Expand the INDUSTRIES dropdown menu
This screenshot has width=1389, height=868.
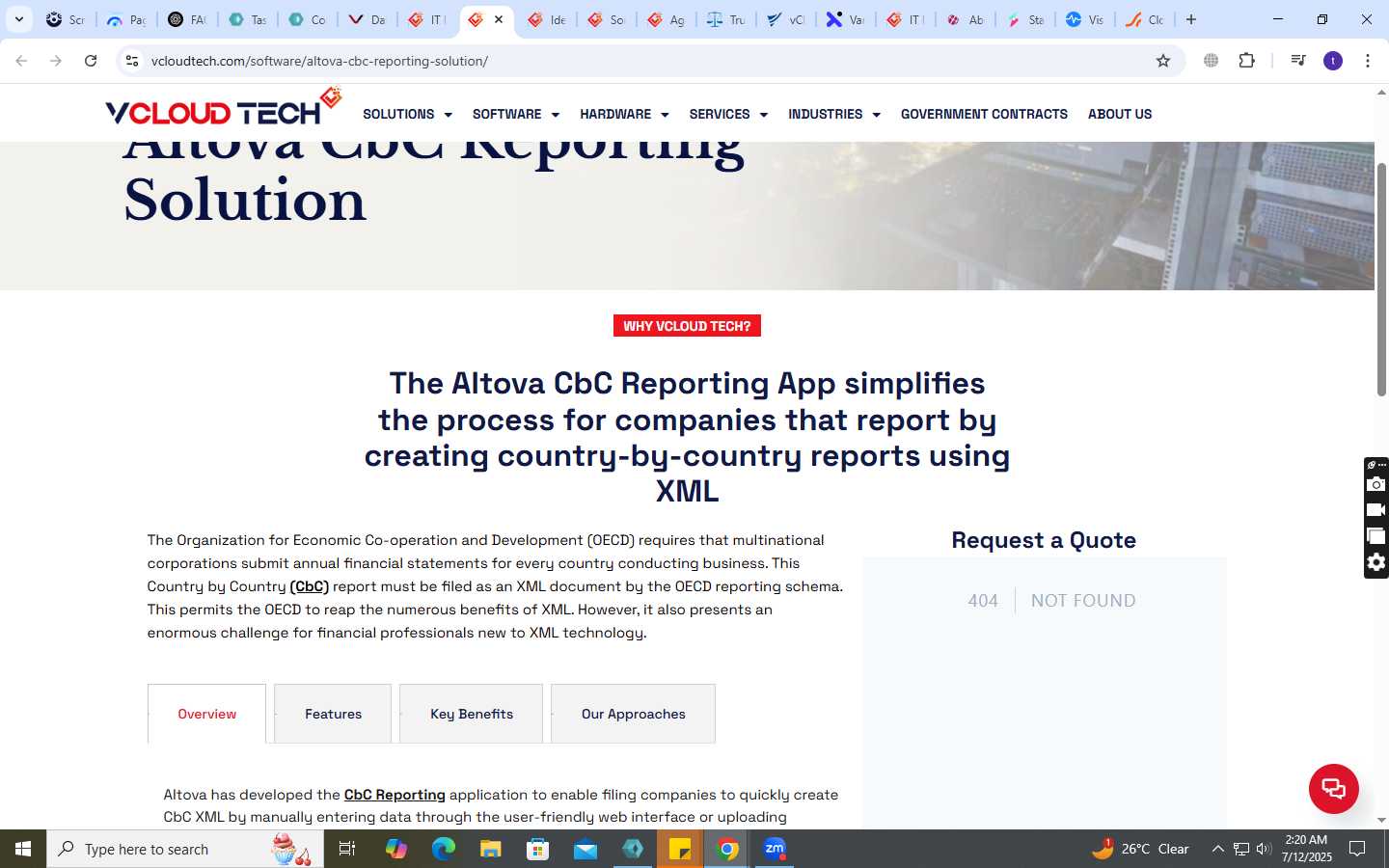pos(834,114)
